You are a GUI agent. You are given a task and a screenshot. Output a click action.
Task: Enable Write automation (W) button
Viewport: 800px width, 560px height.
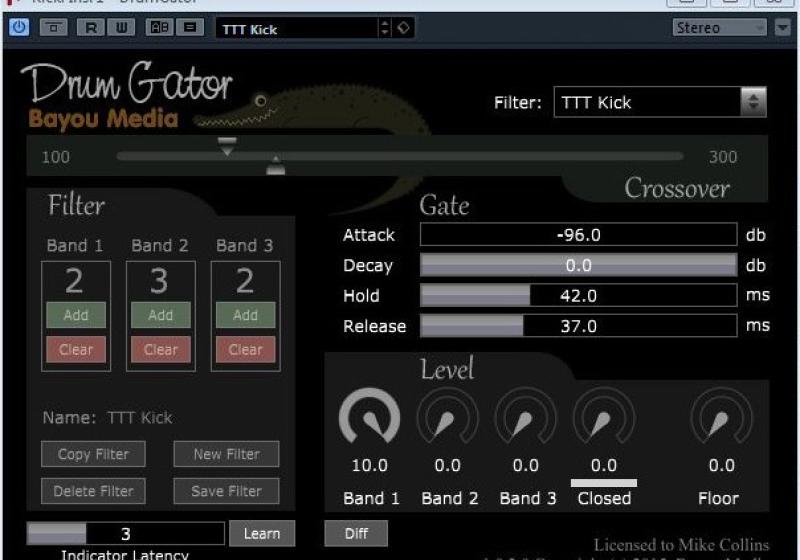120,28
